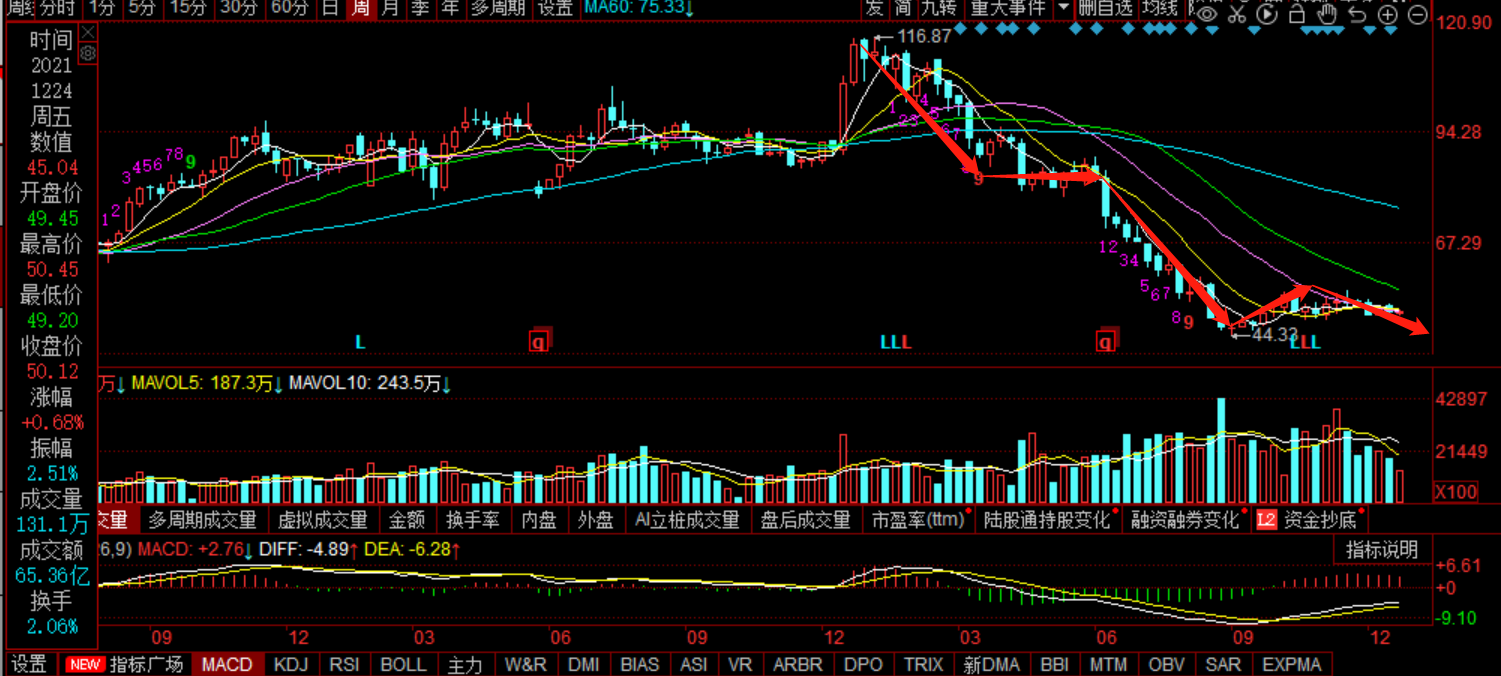Select the 60分 period
The height and width of the screenshot is (676, 1501).
tap(290, 8)
